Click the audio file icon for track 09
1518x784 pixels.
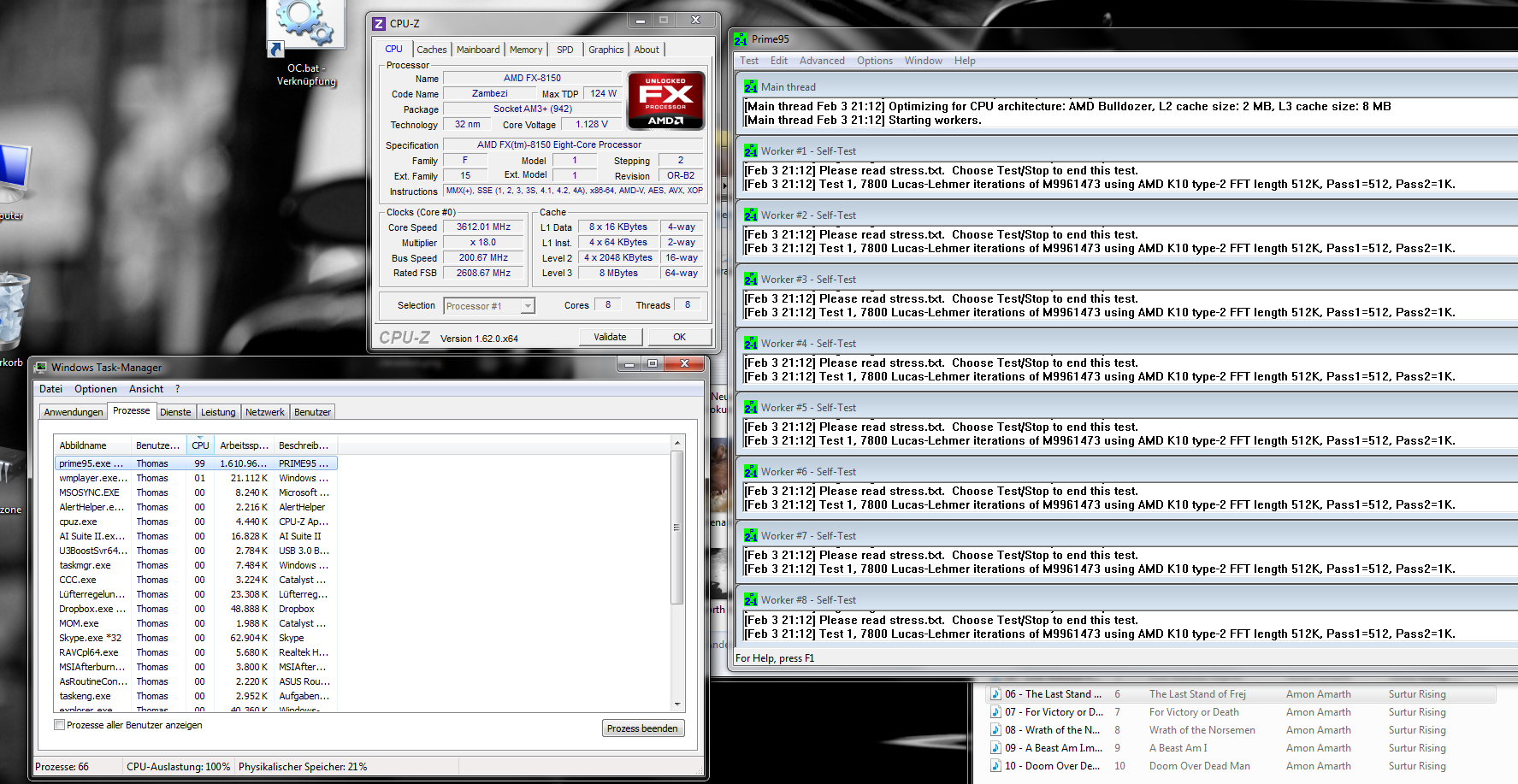tap(995, 748)
